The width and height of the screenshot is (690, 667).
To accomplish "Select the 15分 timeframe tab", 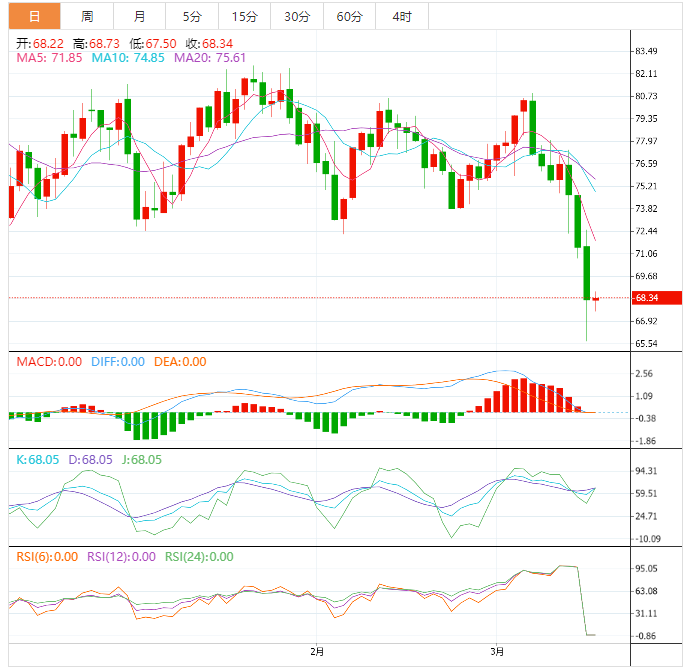I will click(243, 16).
